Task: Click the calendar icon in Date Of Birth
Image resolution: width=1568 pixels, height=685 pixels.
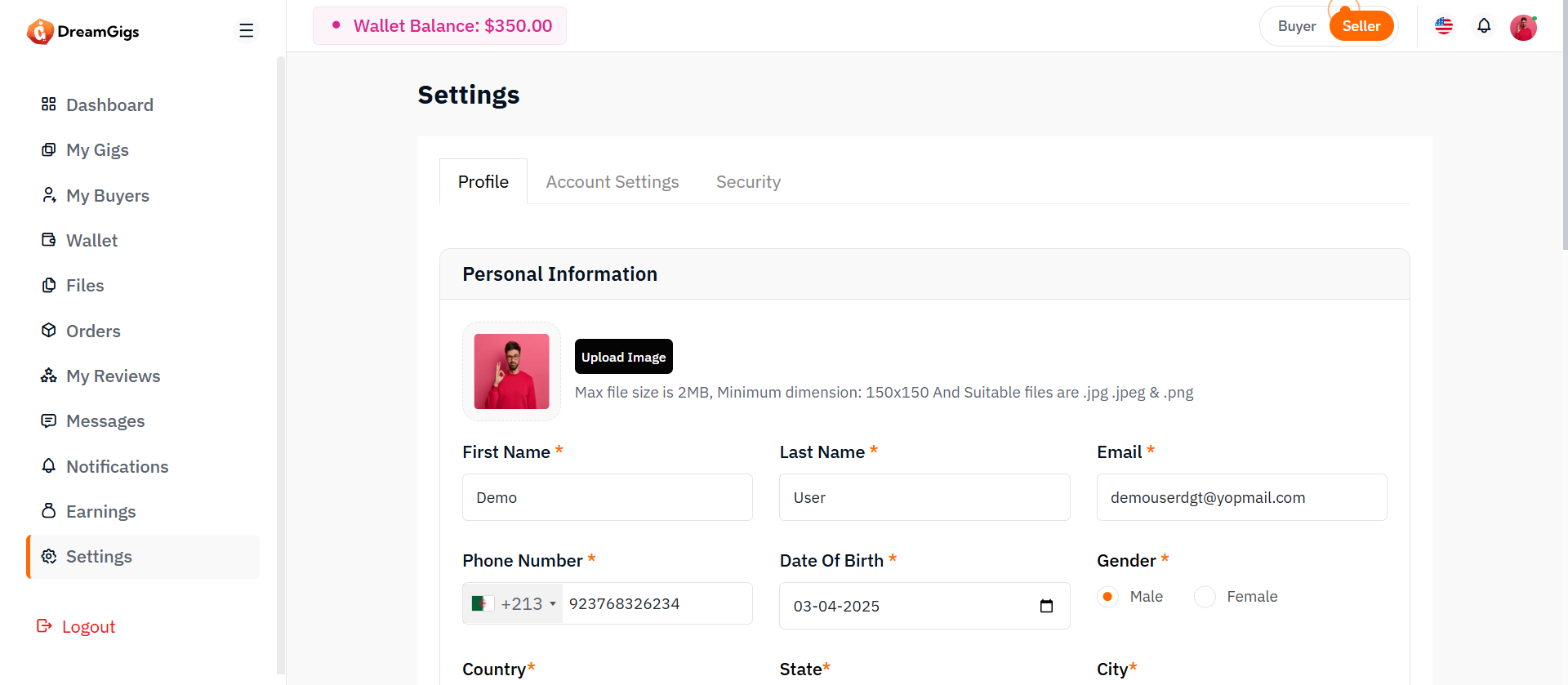Action: coord(1046,606)
